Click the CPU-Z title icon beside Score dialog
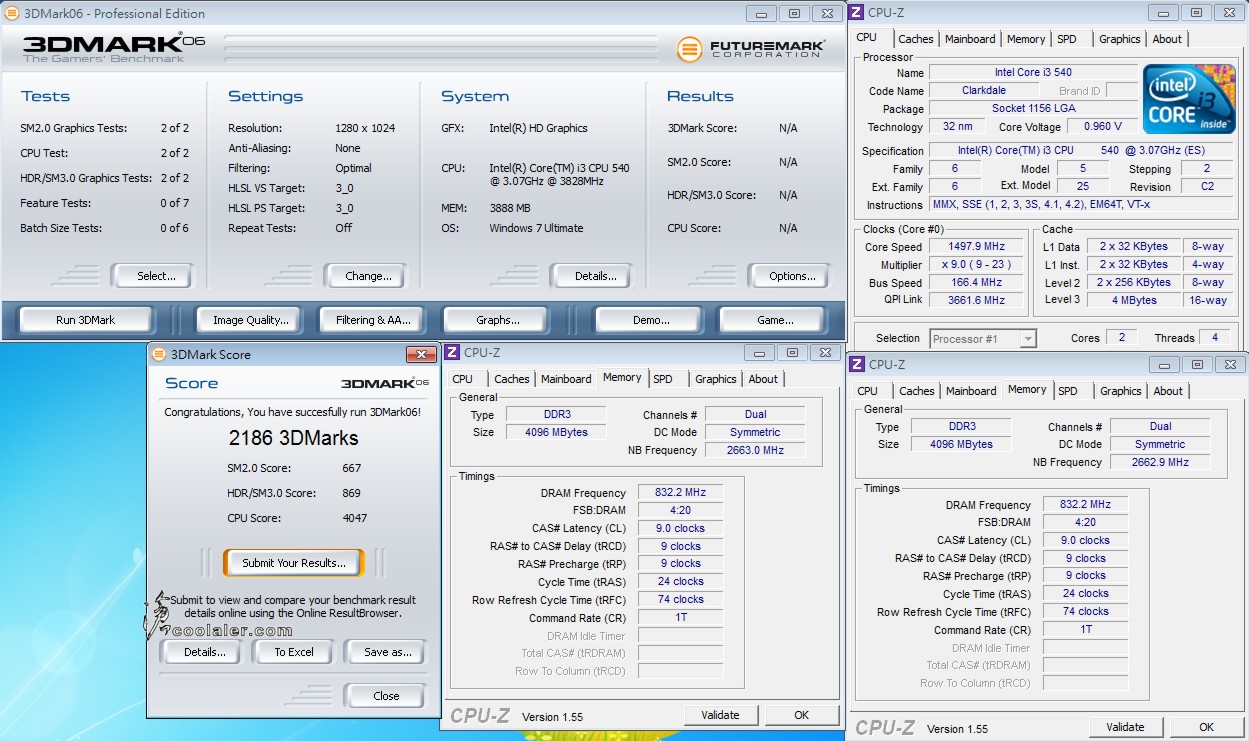1249x741 pixels. (452, 352)
